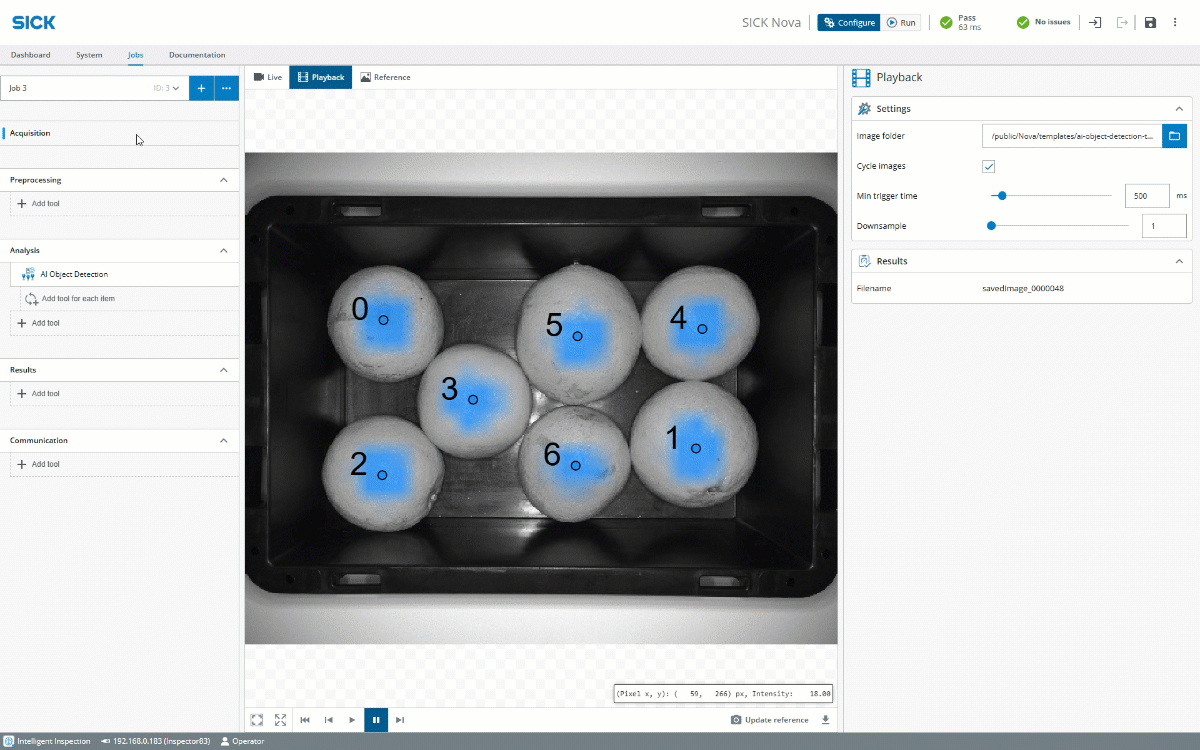Switch to the Reference tab
The height and width of the screenshot is (750, 1200).
tap(386, 77)
